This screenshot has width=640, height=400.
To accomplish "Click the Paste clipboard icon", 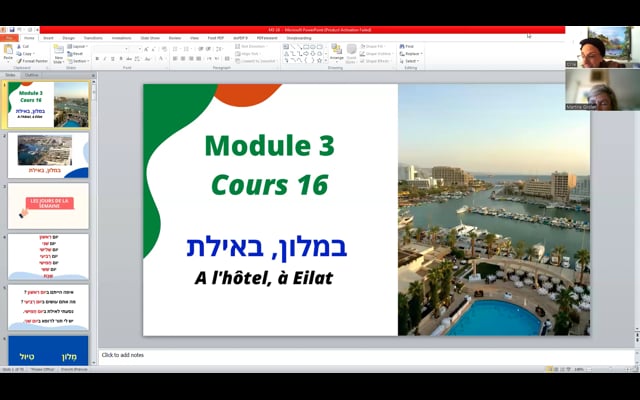I will 8,49.
